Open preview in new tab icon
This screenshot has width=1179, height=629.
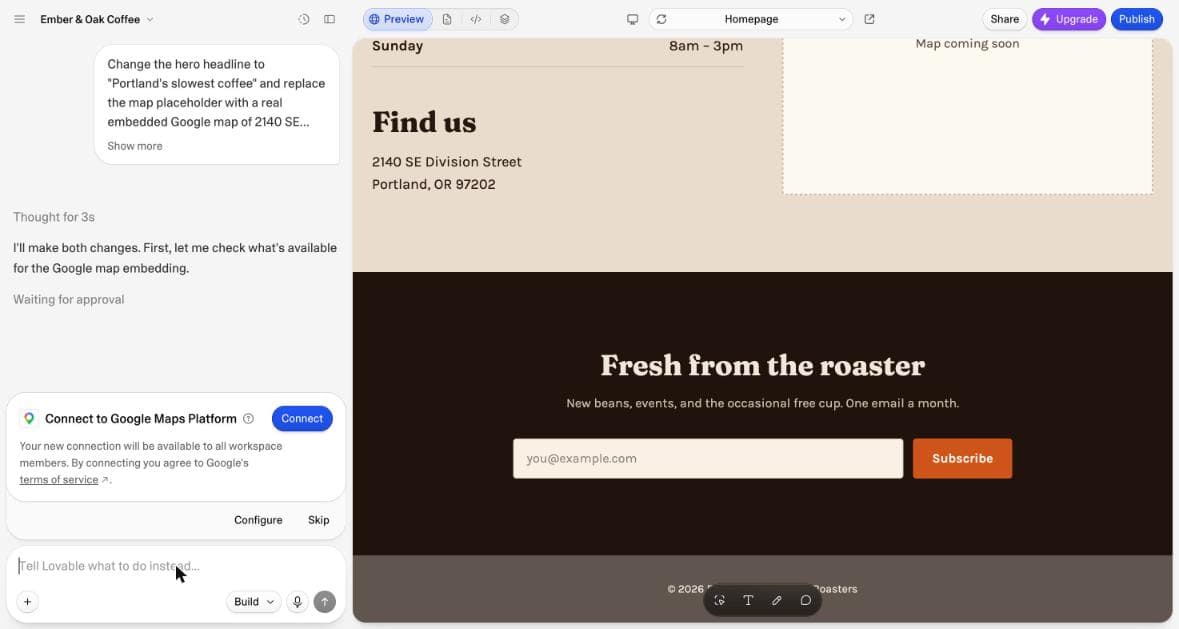click(869, 20)
